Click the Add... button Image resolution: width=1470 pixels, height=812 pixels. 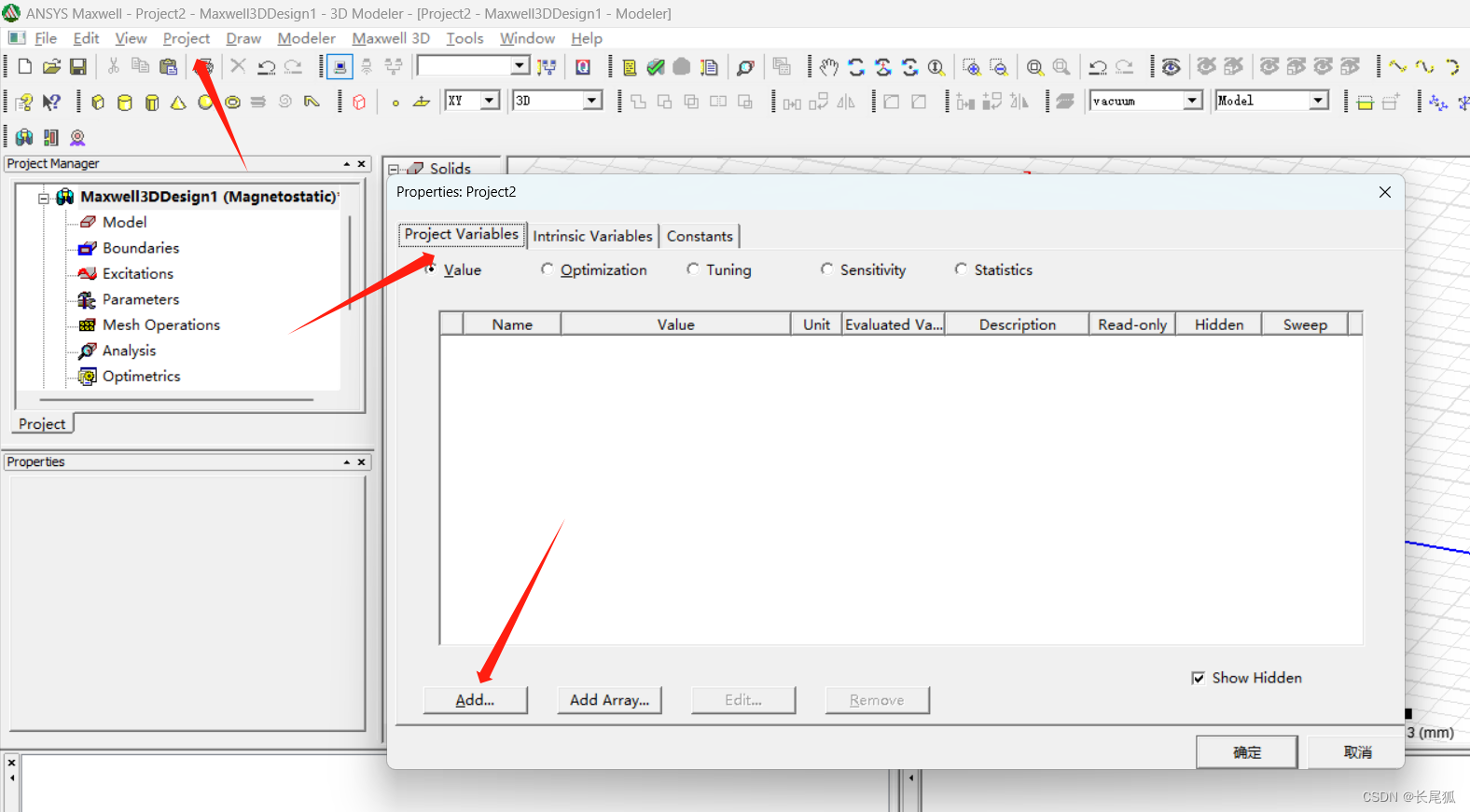point(475,700)
